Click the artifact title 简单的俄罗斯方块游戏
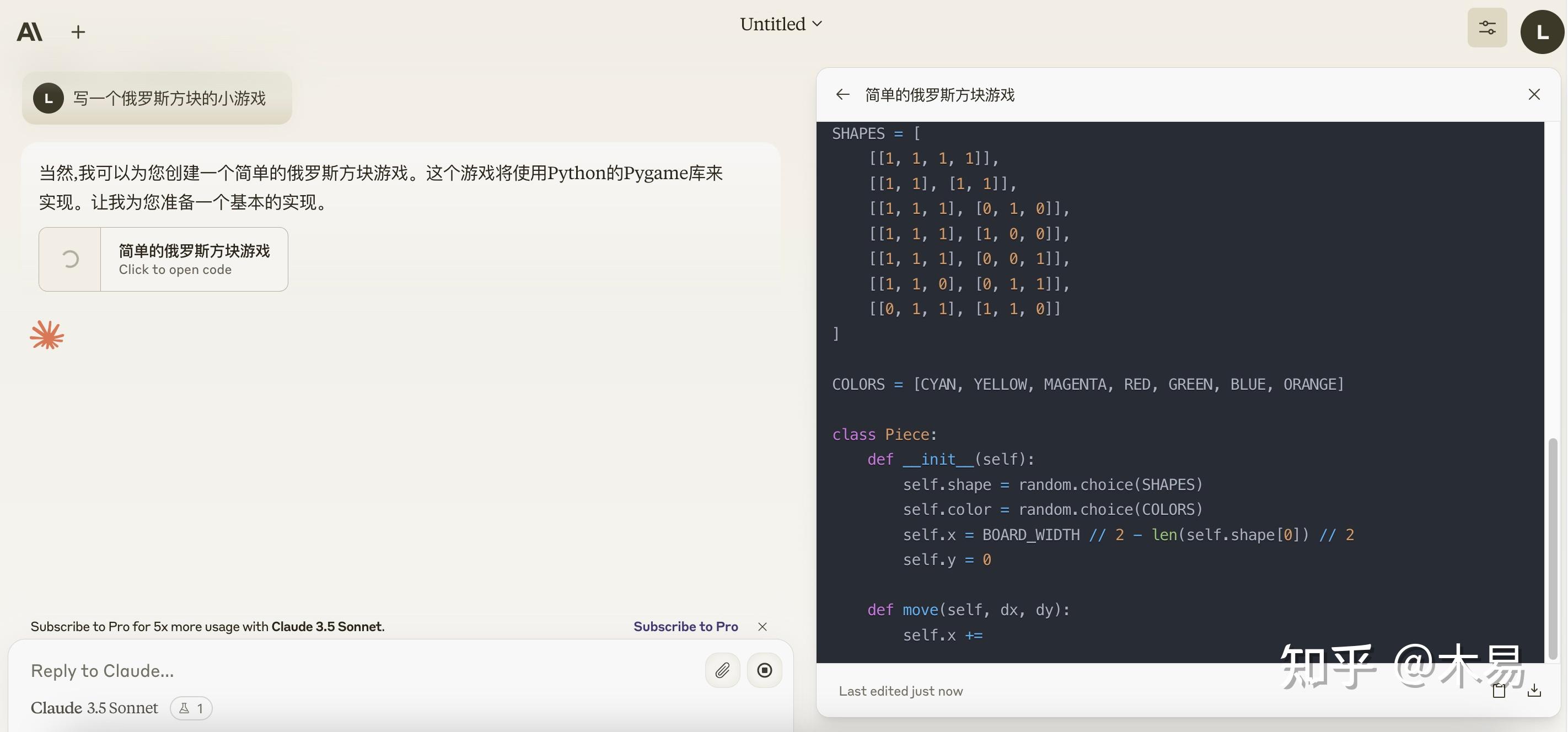 point(939,95)
